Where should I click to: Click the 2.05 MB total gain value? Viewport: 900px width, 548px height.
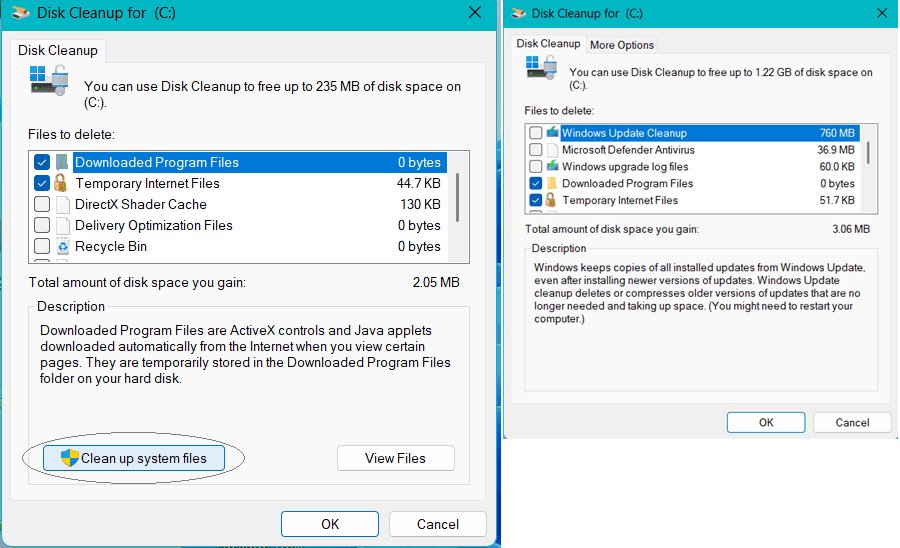[436, 282]
